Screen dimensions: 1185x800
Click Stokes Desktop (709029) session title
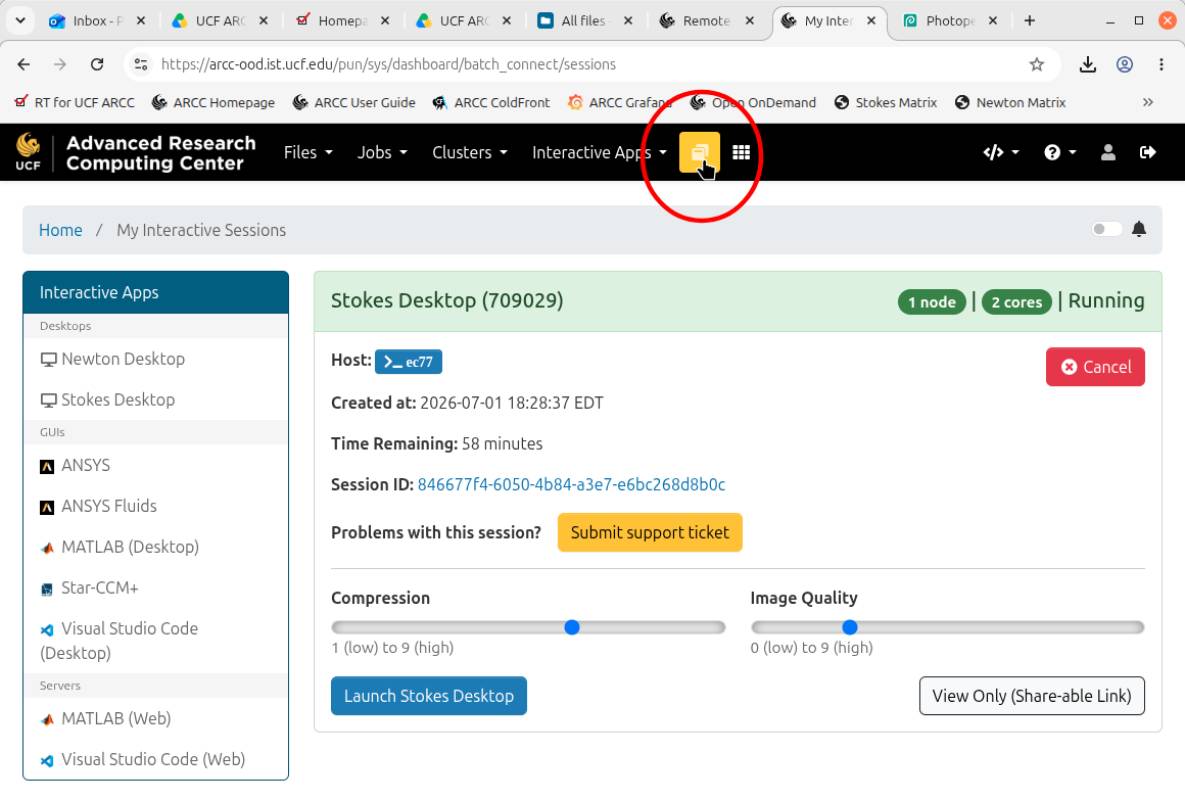(447, 301)
